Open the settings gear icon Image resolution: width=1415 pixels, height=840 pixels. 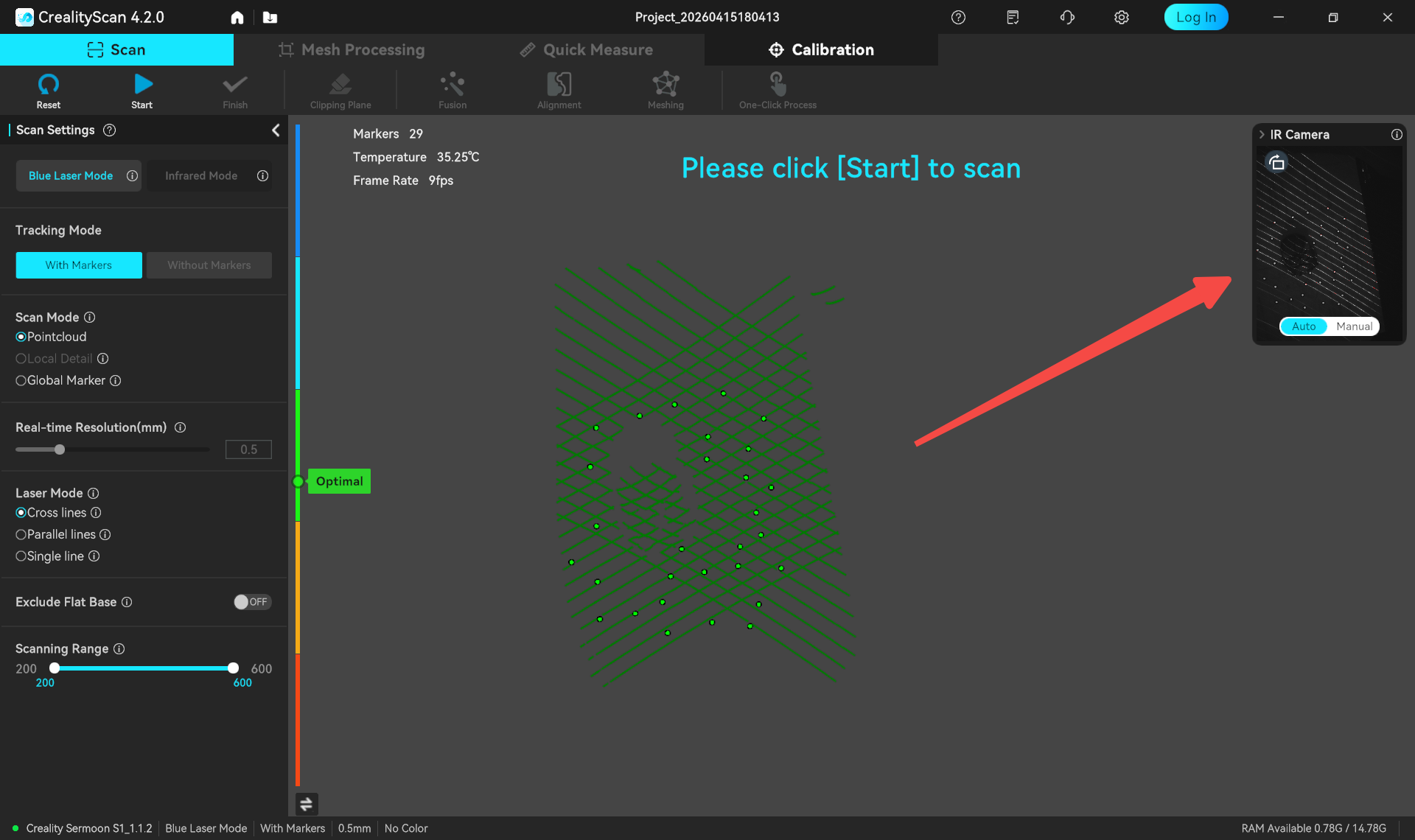pyautogui.click(x=1121, y=18)
